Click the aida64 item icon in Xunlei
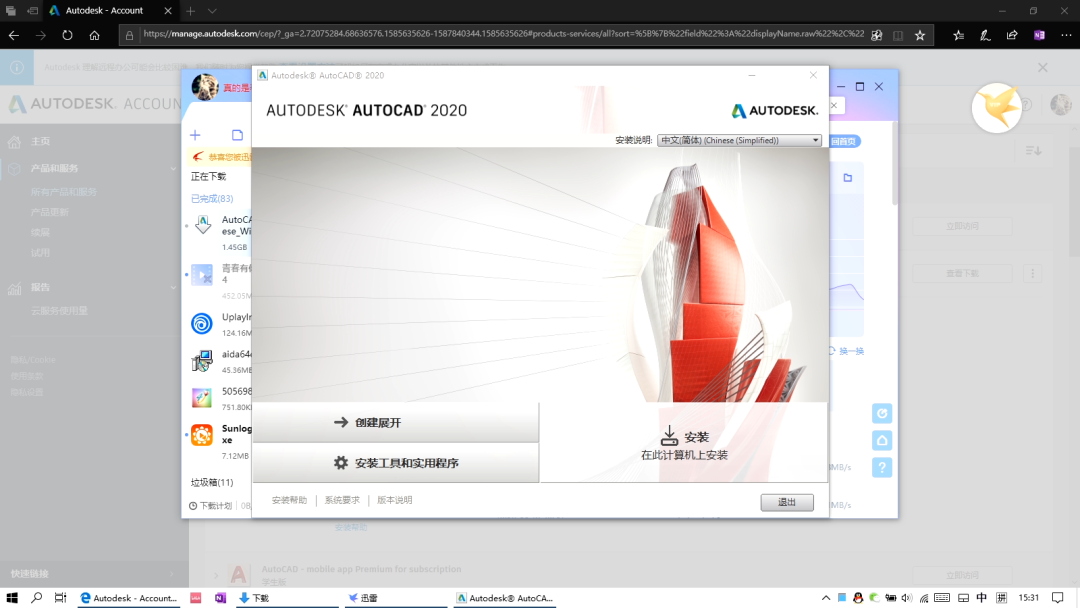The height and width of the screenshot is (608, 1080). point(202,361)
